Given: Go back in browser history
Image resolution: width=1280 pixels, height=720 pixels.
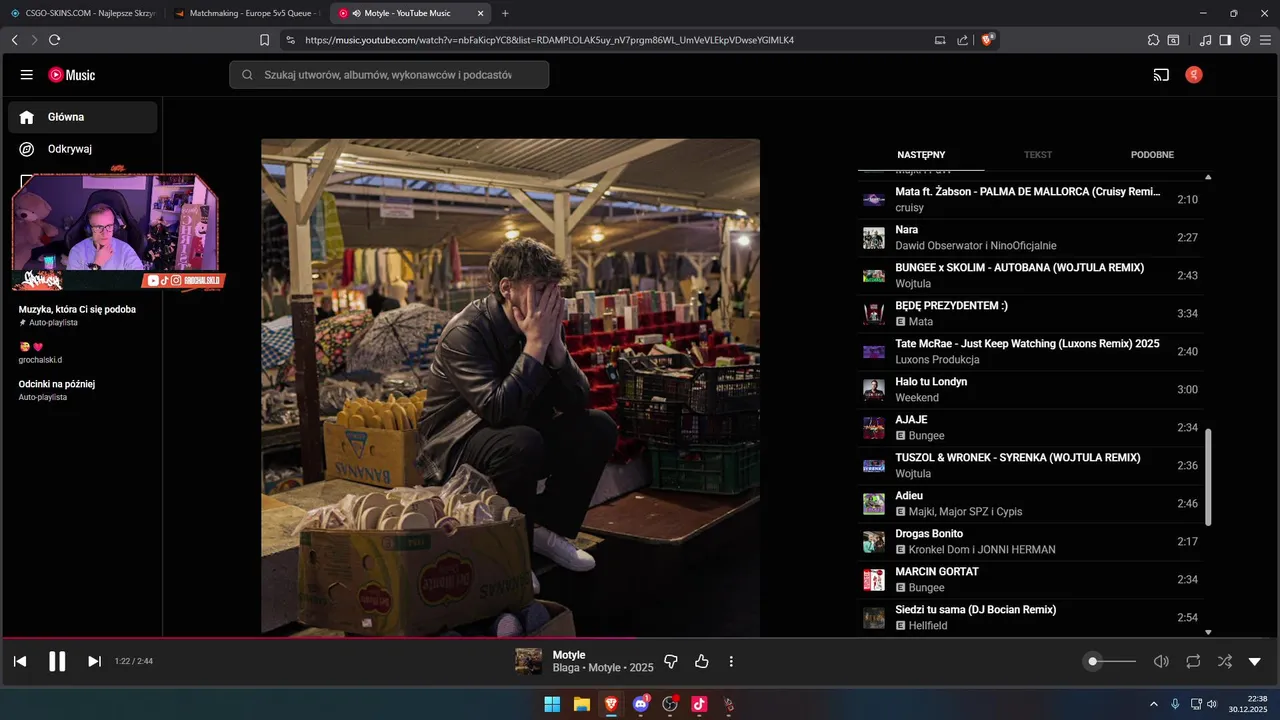Looking at the screenshot, I should pyautogui.click(x=14, y=40).
